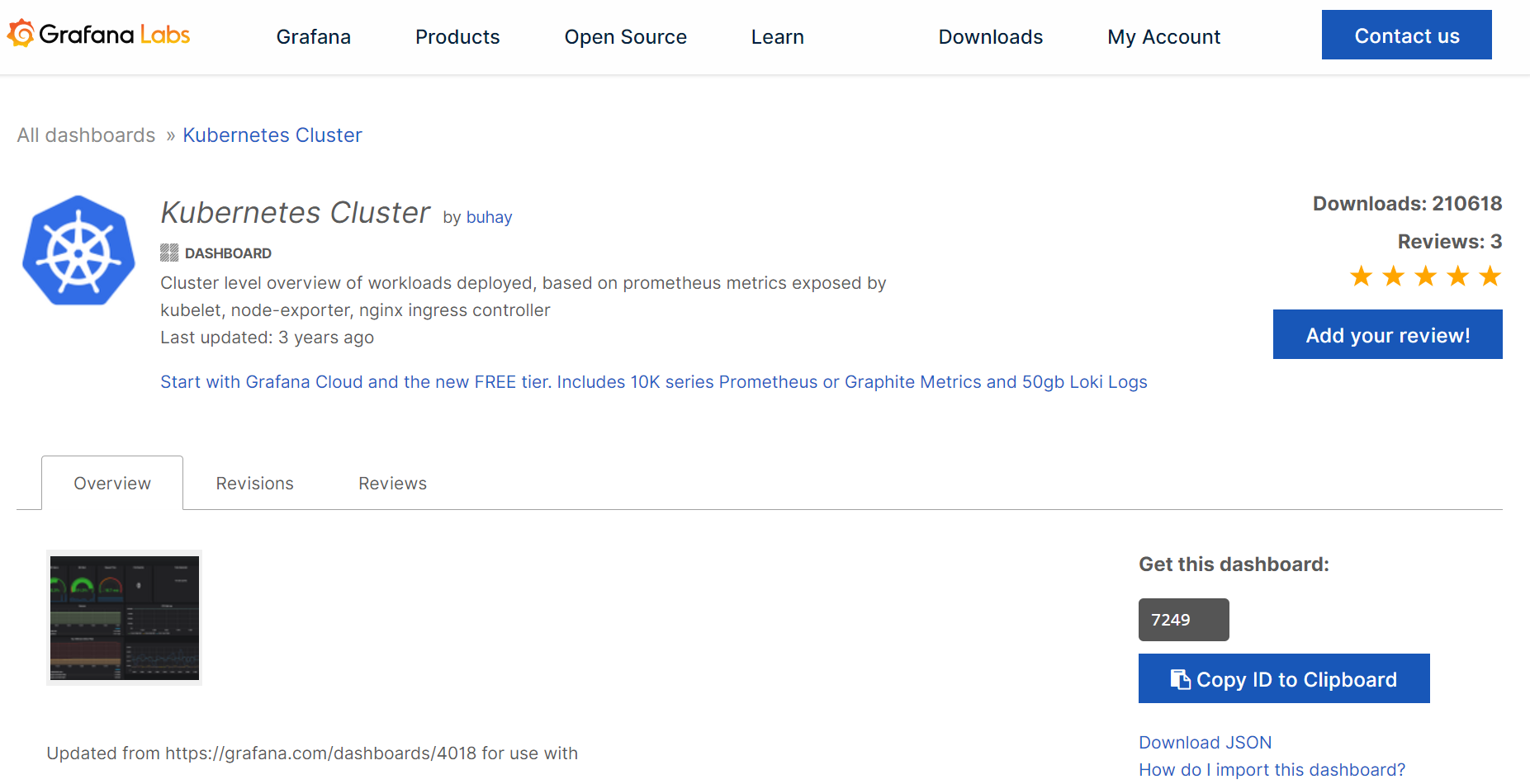Click All dashboards breadcrumb

[x=87, y=135]
